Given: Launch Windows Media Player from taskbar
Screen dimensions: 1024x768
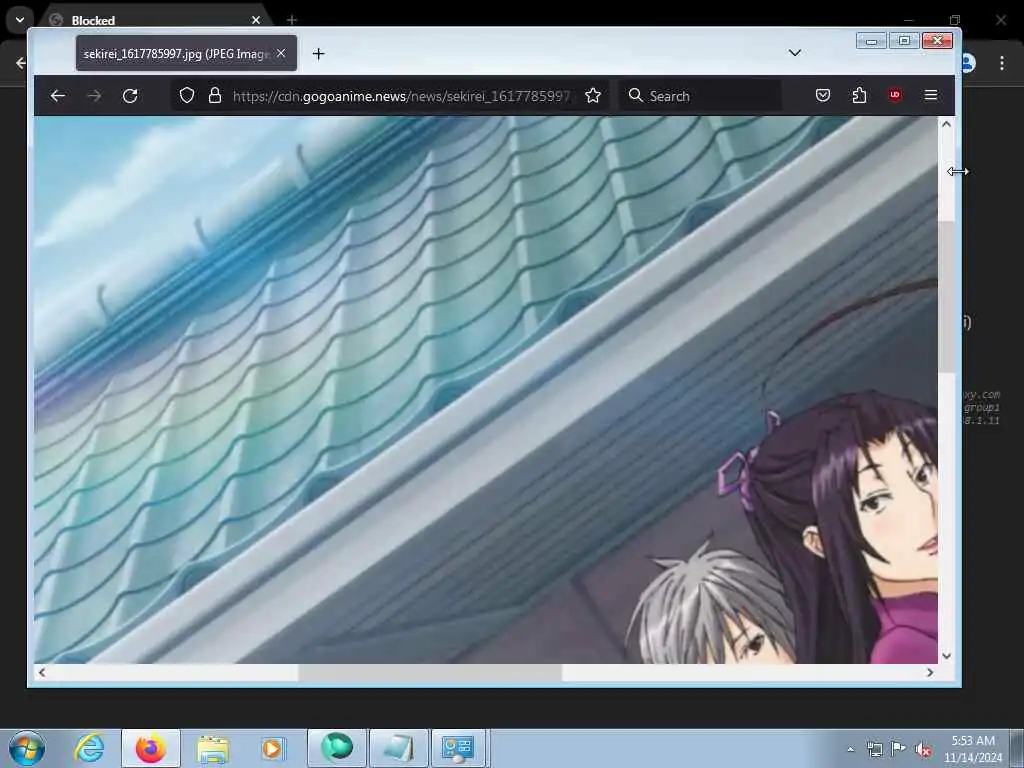Looking at the screenshot, I should coord(272,748).
